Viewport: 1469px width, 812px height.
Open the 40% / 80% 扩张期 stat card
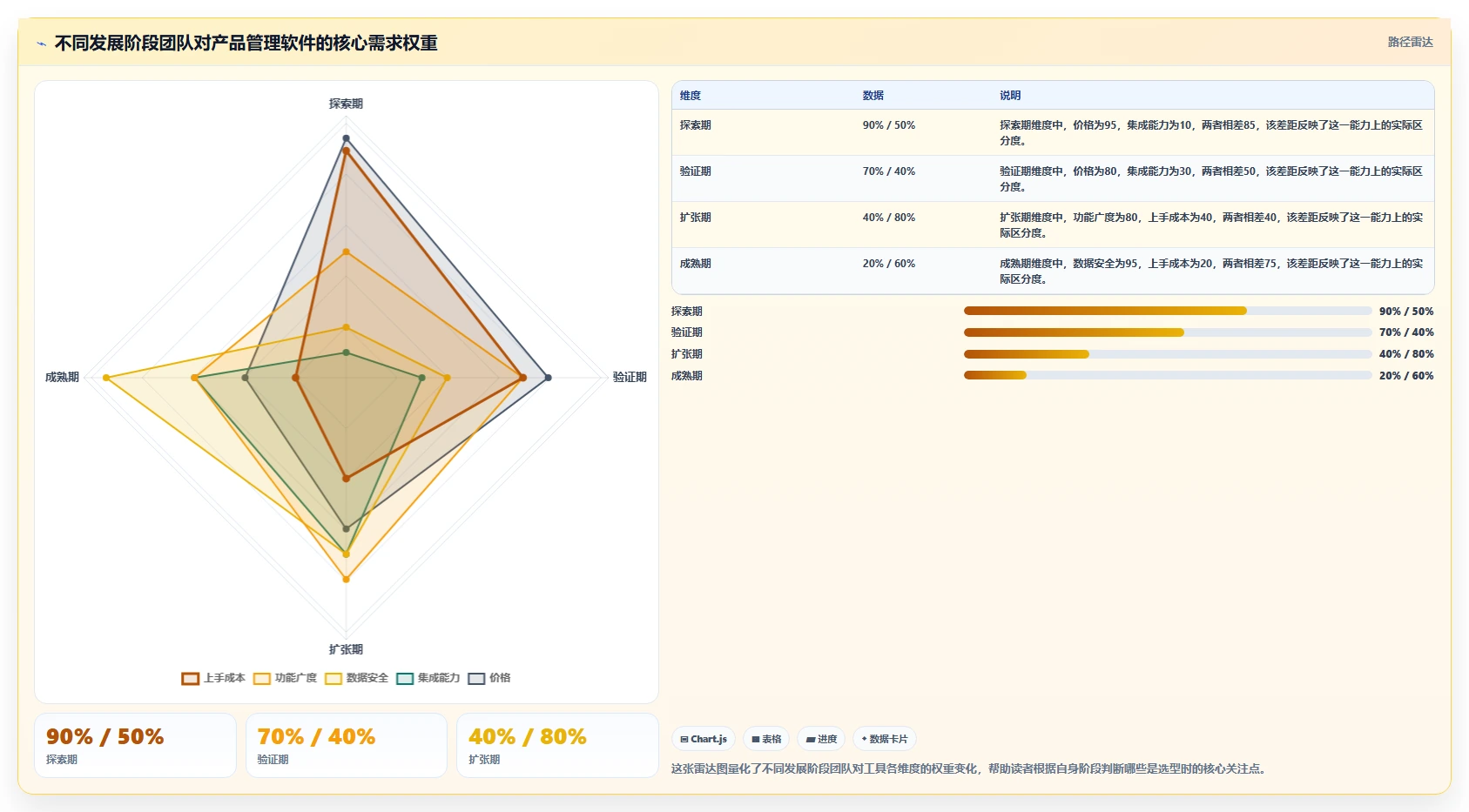tap(557, 746)
